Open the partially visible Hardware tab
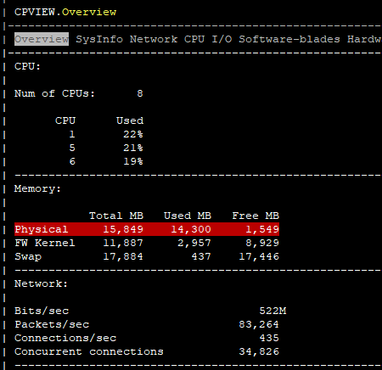The width and height of the screenshot is (382, 370). [364, 39]
